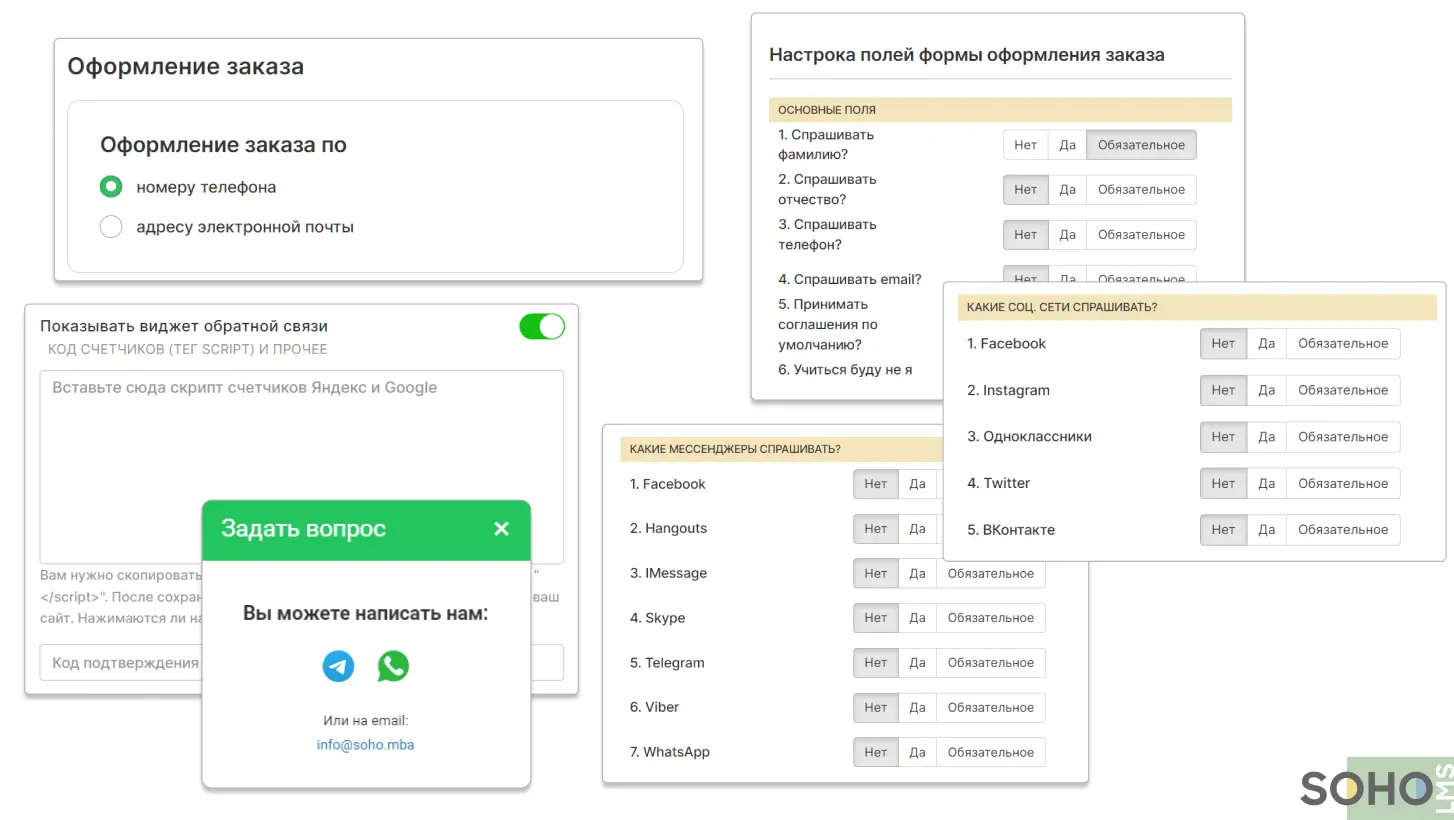Set 'Спрашивать телефон?' to Да
The width and height of the screenshot is (1454, 820).
point(1067,235)
